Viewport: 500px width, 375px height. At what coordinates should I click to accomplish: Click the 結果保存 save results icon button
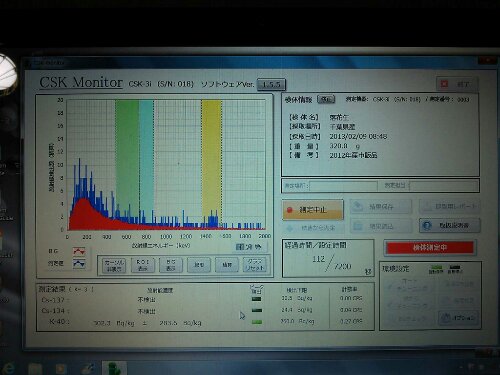point(381,207)
